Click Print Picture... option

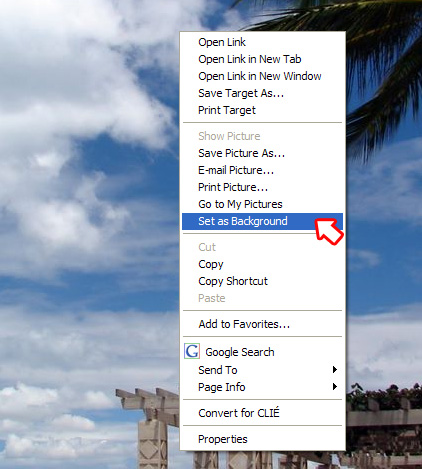click(x=262, y=187)
